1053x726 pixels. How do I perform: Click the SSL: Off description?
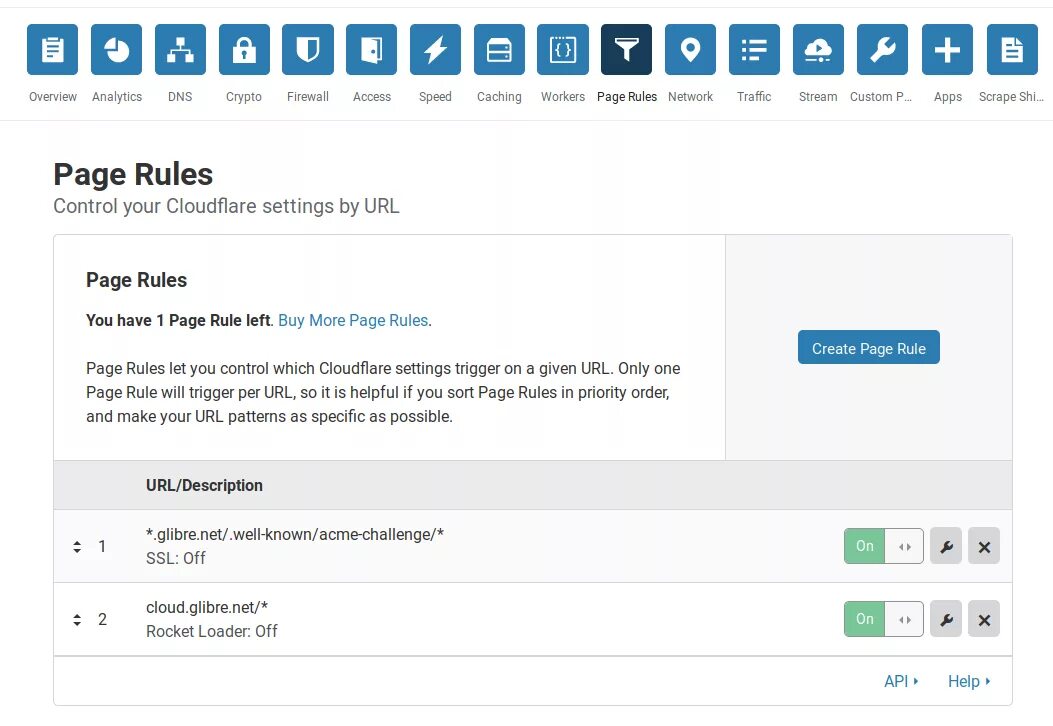coord(176,558)
